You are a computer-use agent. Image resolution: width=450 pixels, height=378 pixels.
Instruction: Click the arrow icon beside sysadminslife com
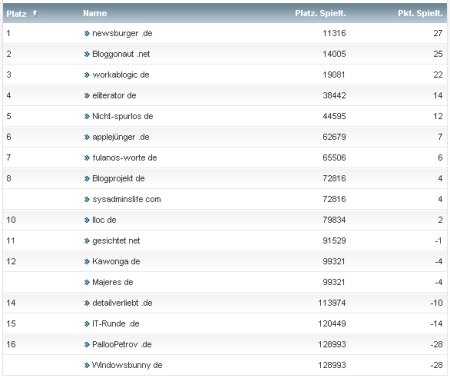click(87, 199)
